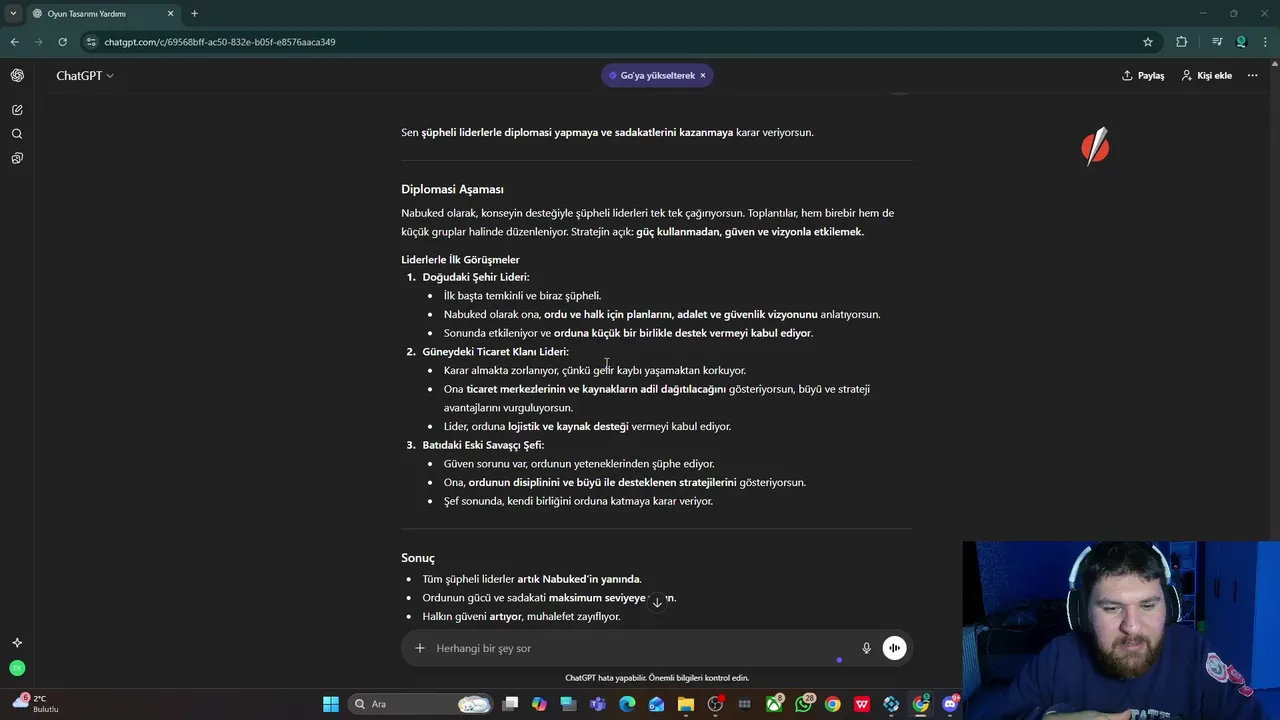Reload the ChatGPT page

(62, 42)
